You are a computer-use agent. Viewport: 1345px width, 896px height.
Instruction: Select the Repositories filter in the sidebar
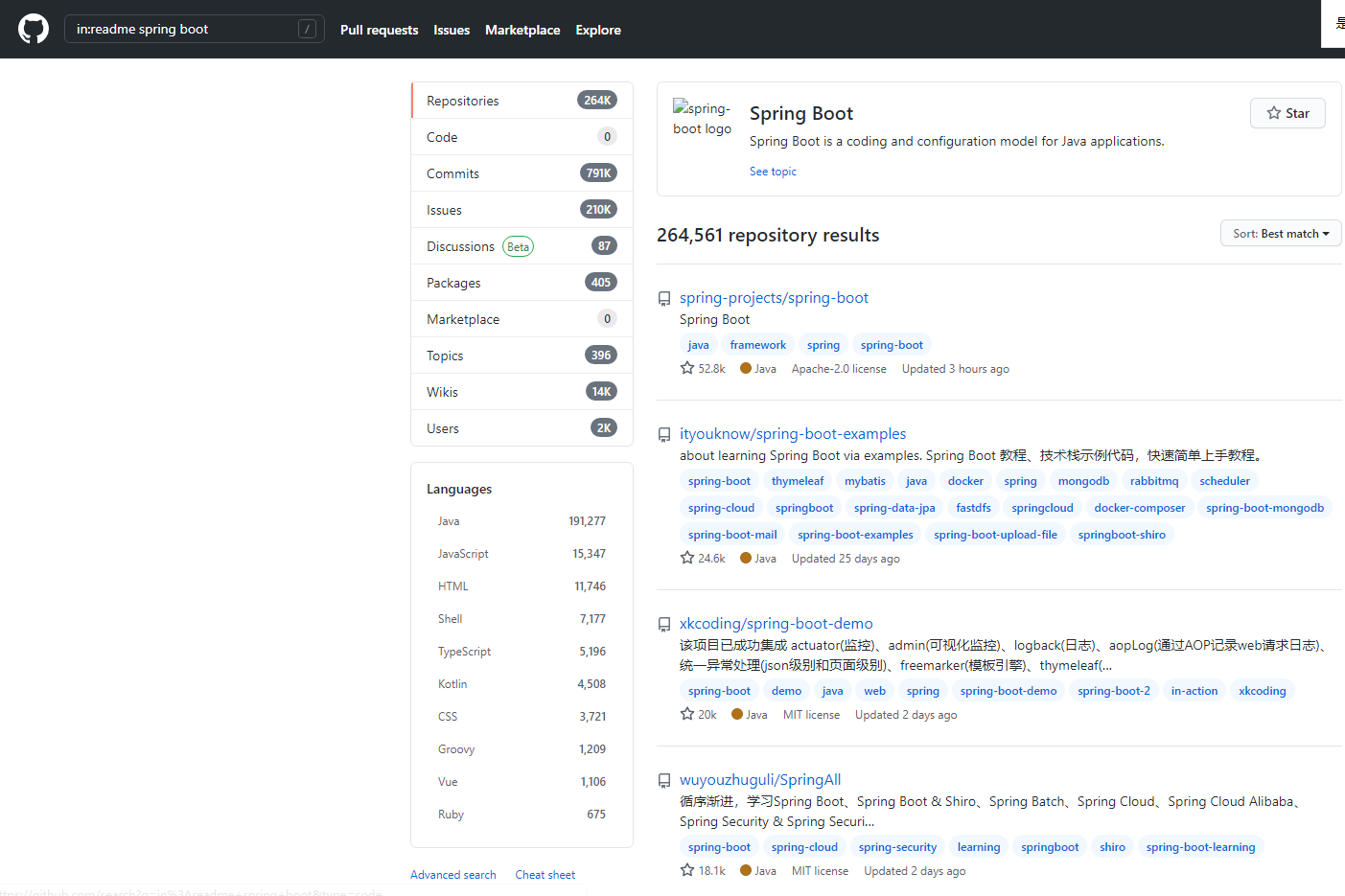tap(522, 101)
